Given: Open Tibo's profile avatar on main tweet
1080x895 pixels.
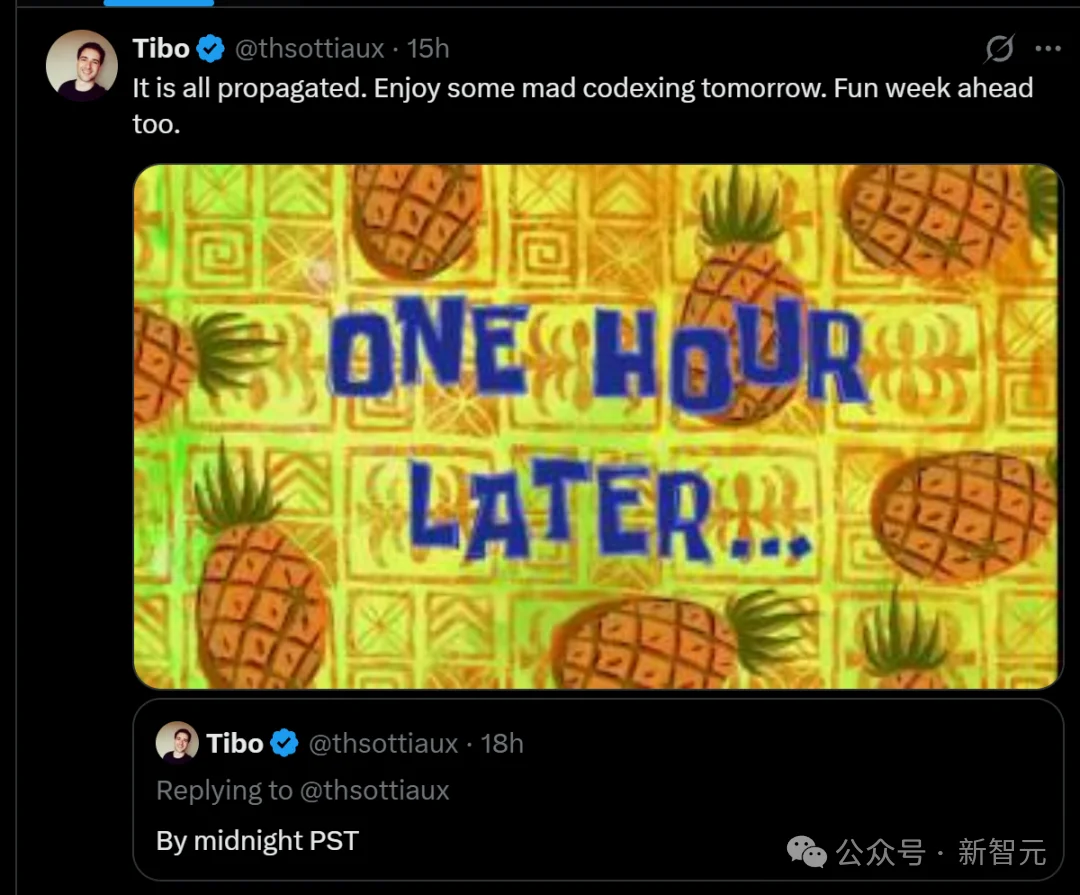Looking at the screenshot, I should (x=81, y=66).
